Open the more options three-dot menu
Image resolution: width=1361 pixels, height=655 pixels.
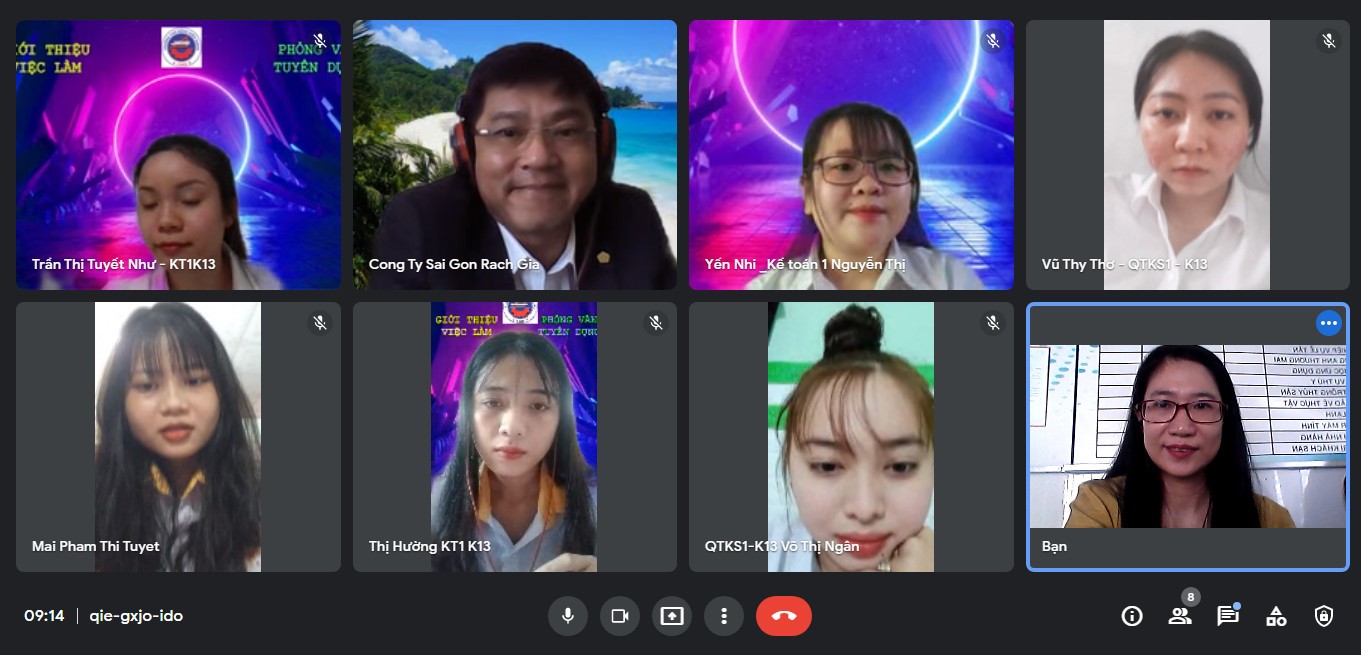tap(724, 616)
